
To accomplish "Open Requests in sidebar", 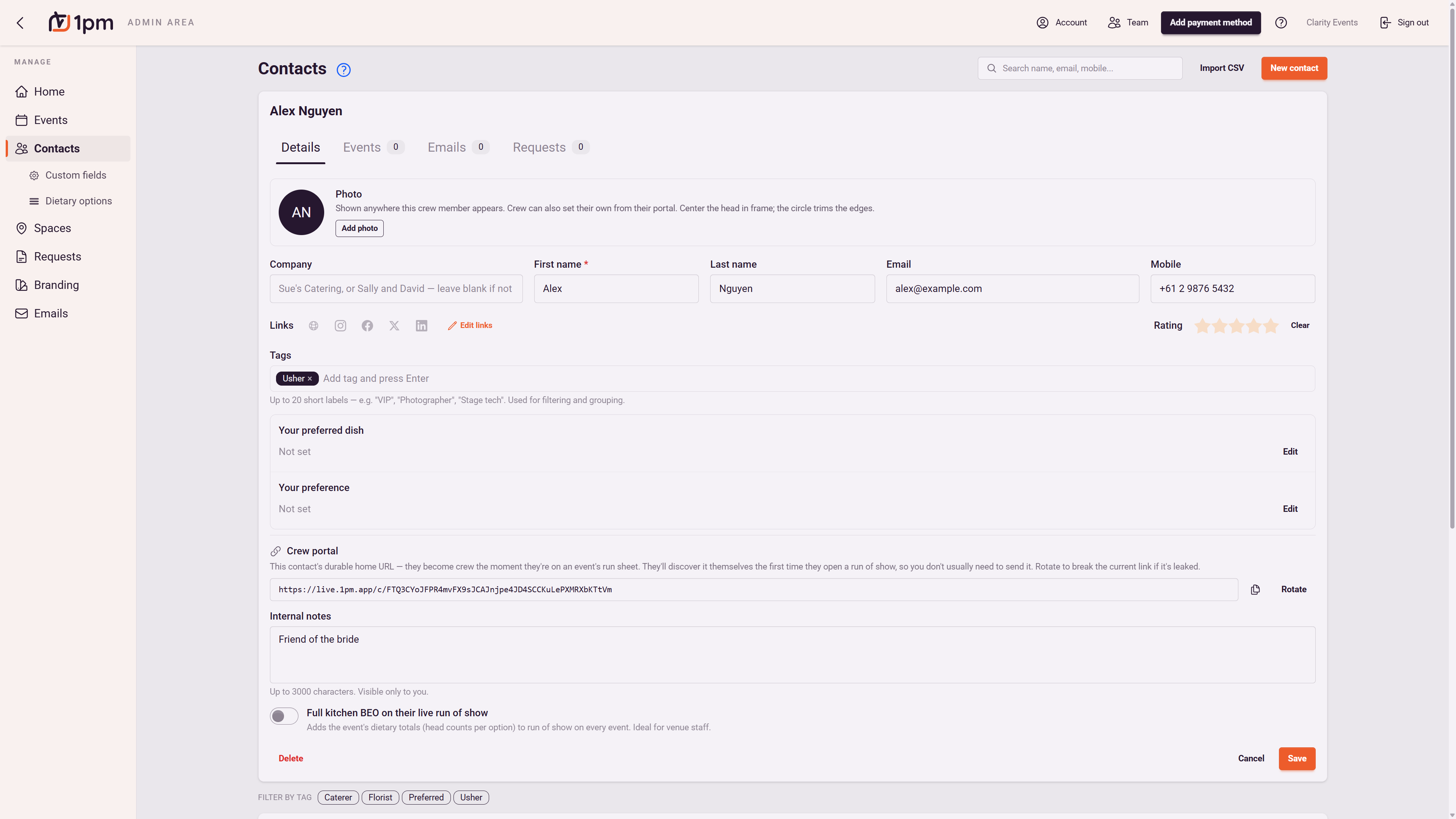I will click(68, 257).
